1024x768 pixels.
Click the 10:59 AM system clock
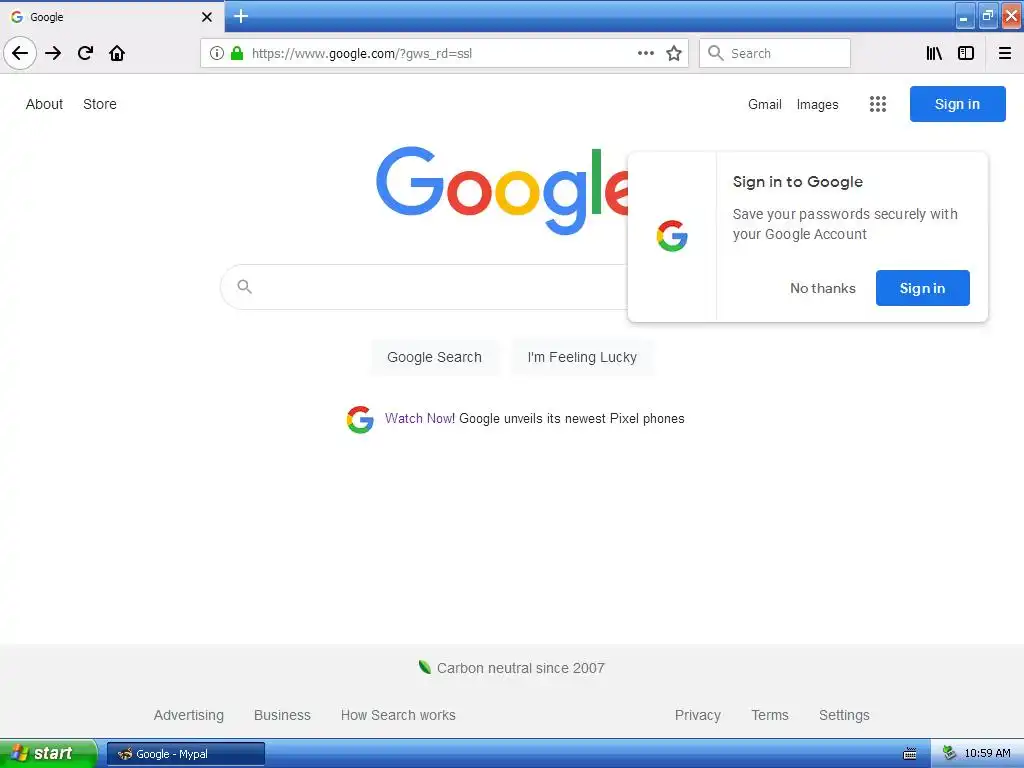(987, 754)
